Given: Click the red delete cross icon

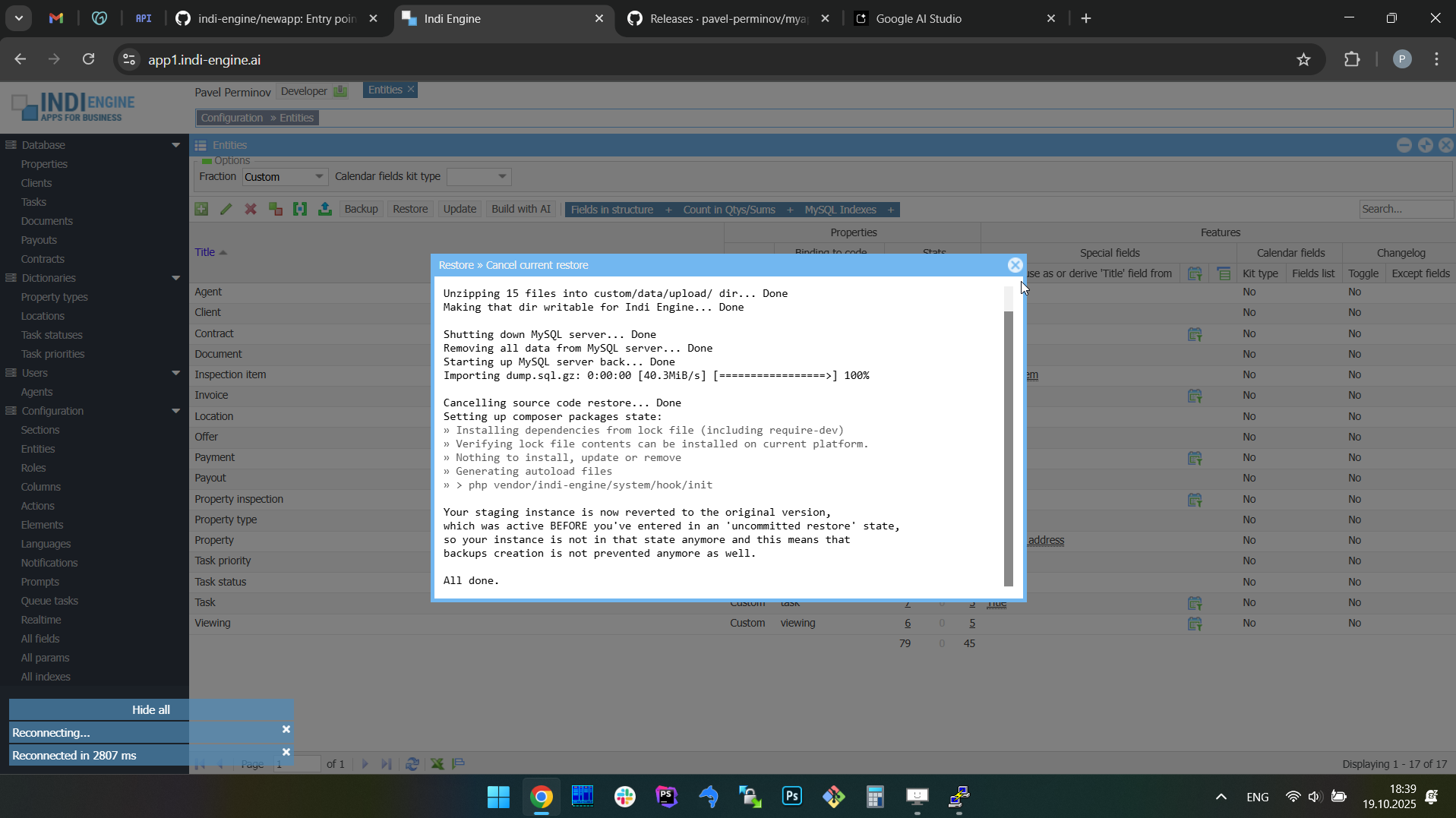Looking at the screenshot, I should pyautogui.click(x=251, y=210).
